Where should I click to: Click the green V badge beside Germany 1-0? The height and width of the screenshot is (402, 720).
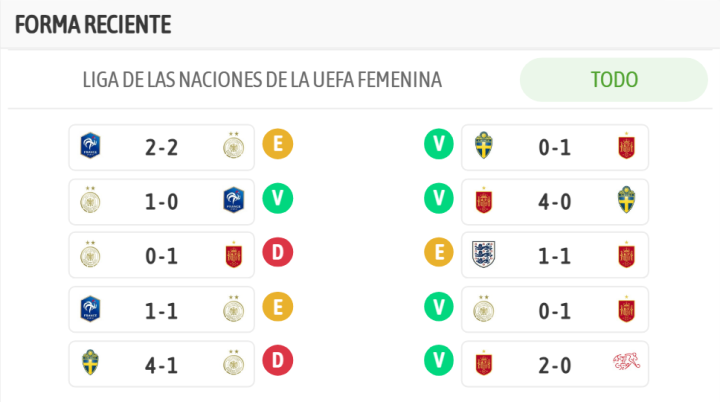[277, 199]
